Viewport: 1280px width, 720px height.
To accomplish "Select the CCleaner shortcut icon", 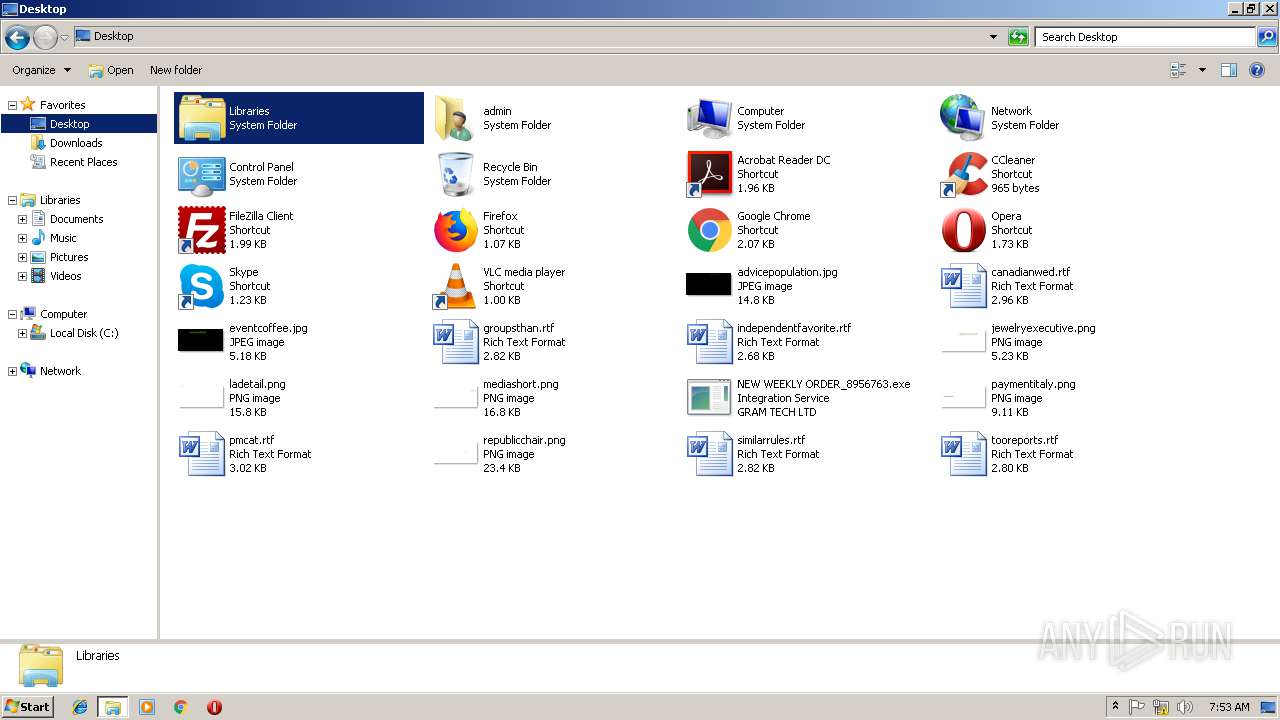I will (x=963, y=174).
